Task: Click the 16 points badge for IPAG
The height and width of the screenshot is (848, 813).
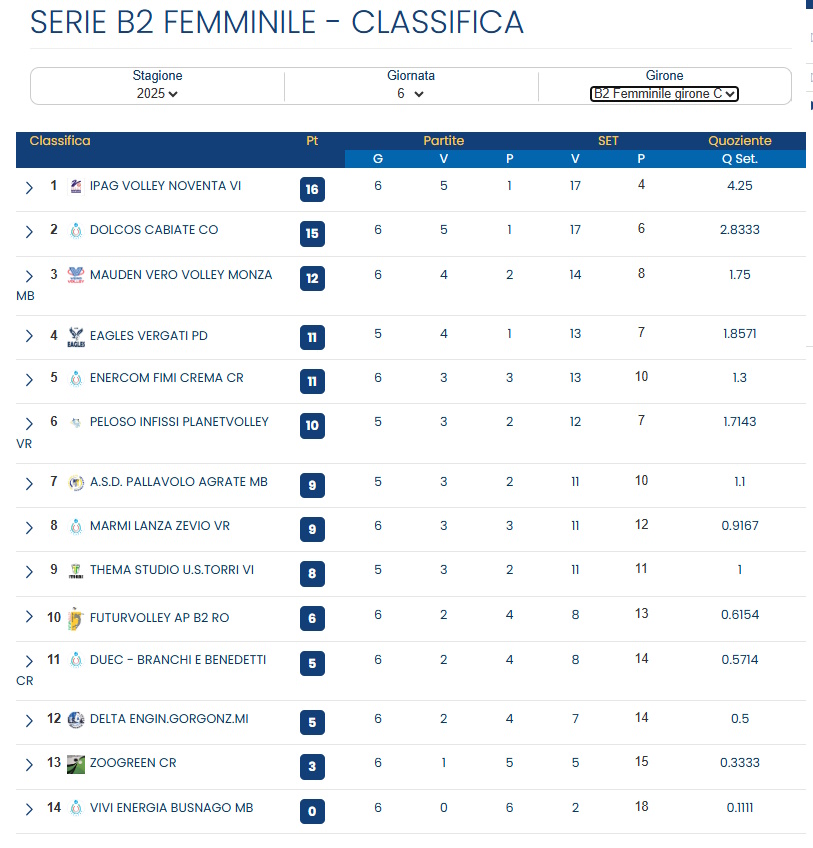Action: 312,189
